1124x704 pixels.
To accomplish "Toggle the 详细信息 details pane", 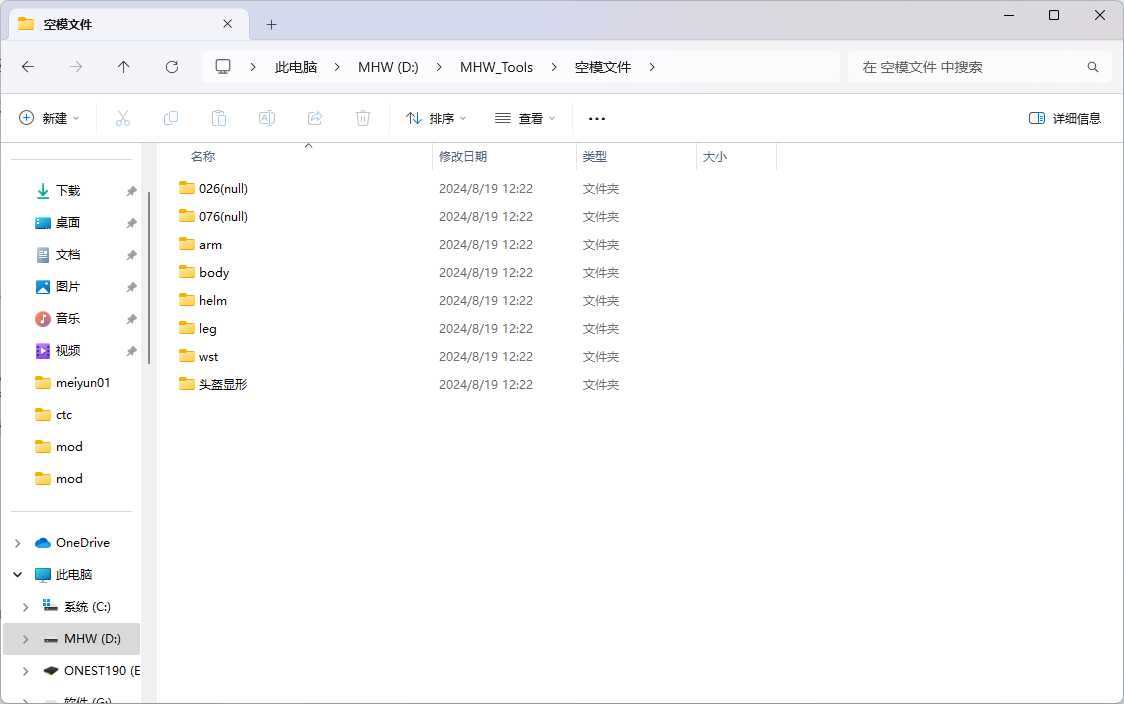I will click(1065, 118).
